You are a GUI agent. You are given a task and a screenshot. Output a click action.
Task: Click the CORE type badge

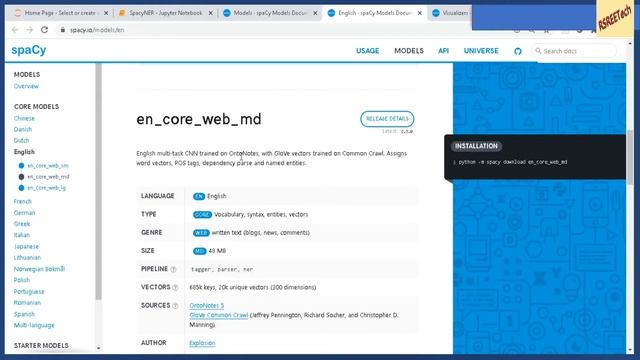click(202, 215)
